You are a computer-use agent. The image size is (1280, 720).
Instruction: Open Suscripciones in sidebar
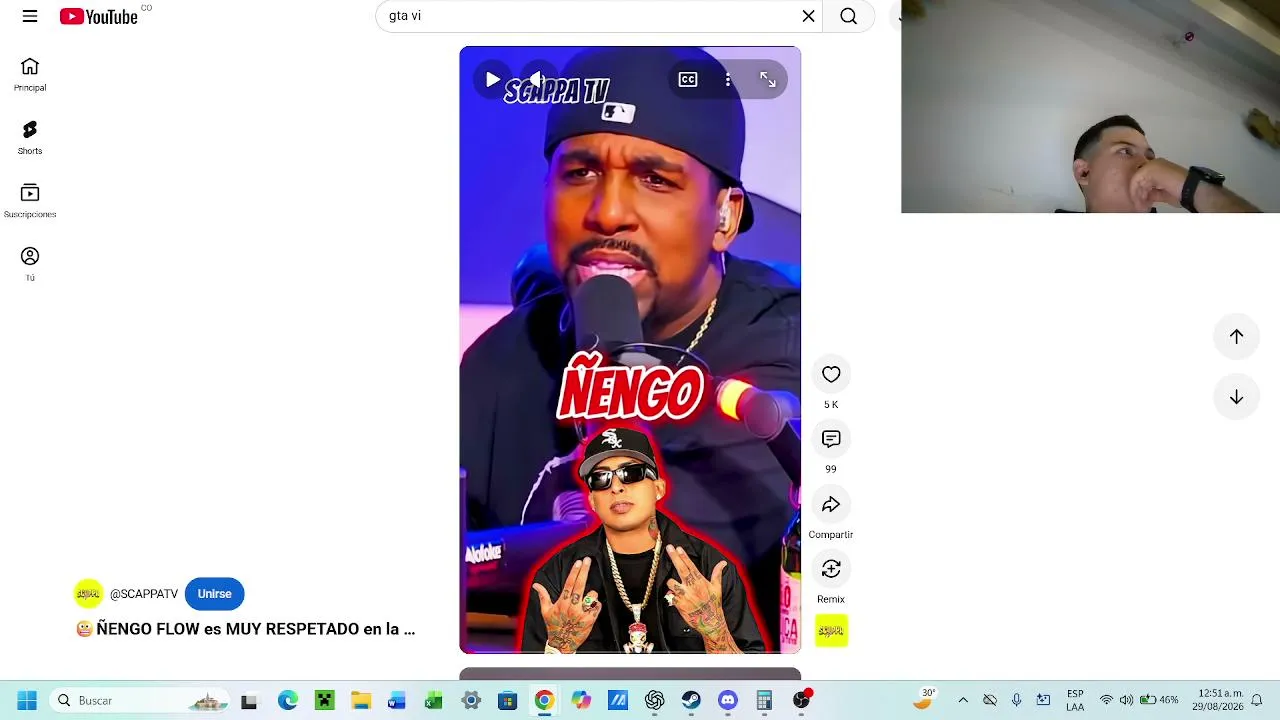(30, 201)
